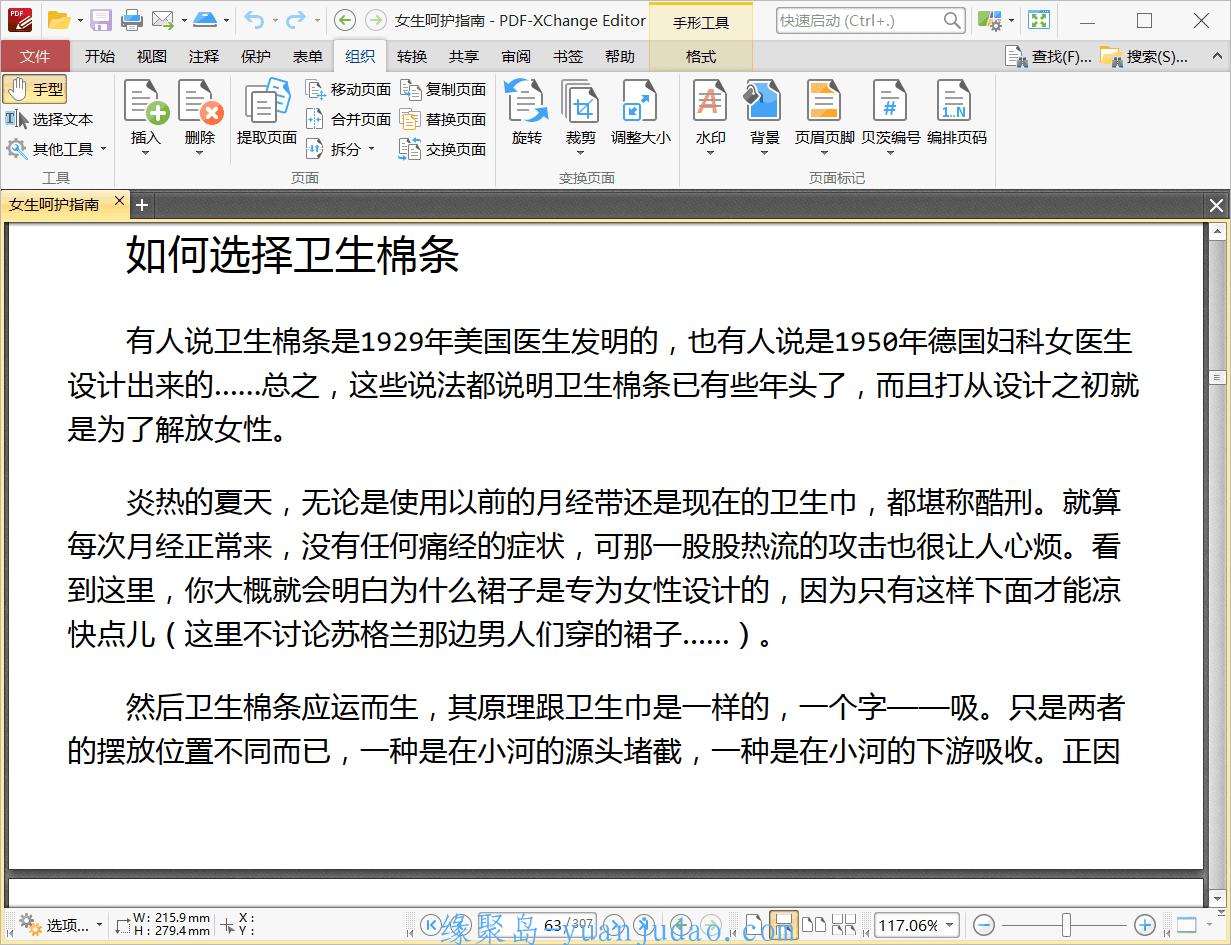Switch to the Convert (转换) ribbon tab

pos(411,57)
